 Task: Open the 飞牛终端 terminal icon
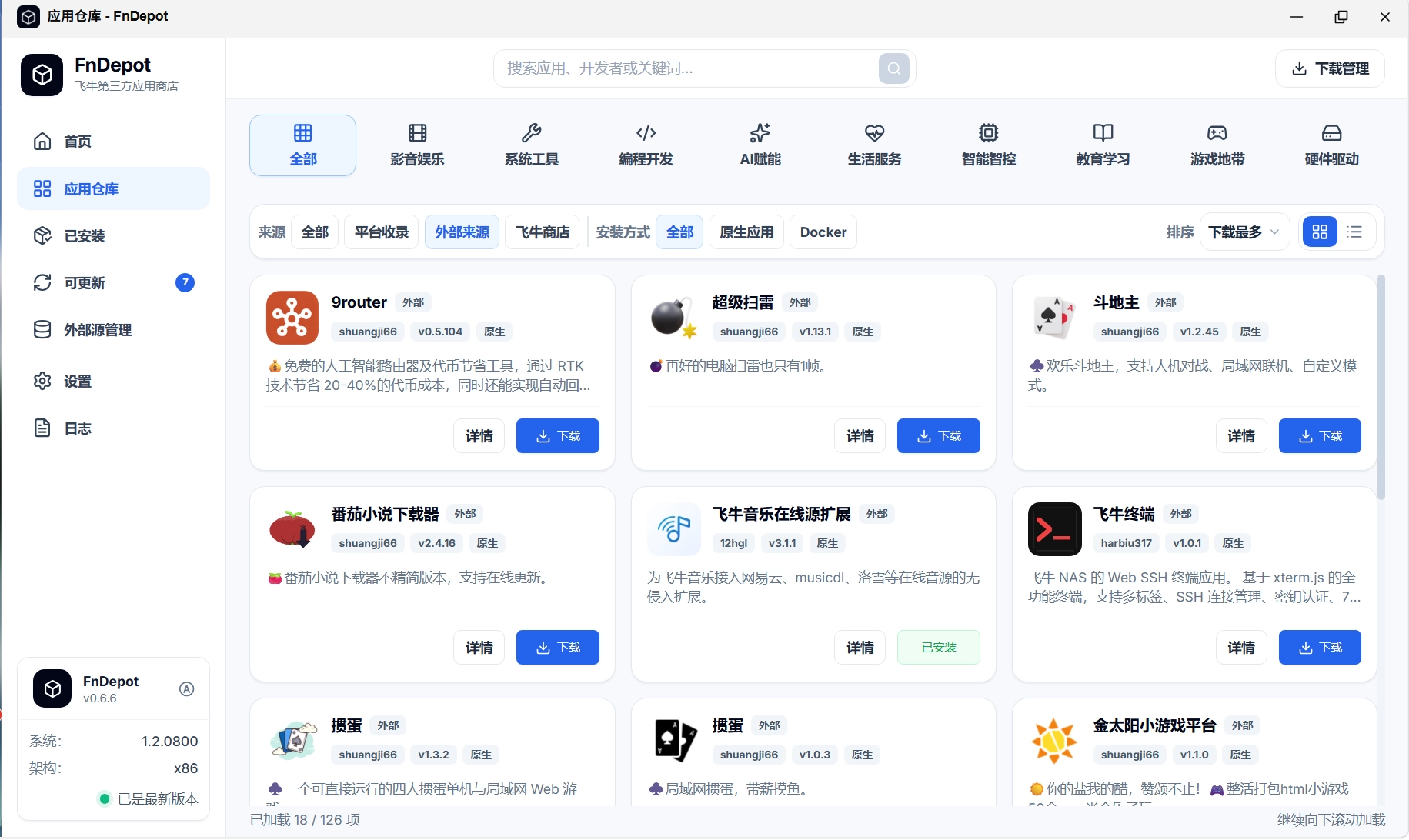point(1054,528)
